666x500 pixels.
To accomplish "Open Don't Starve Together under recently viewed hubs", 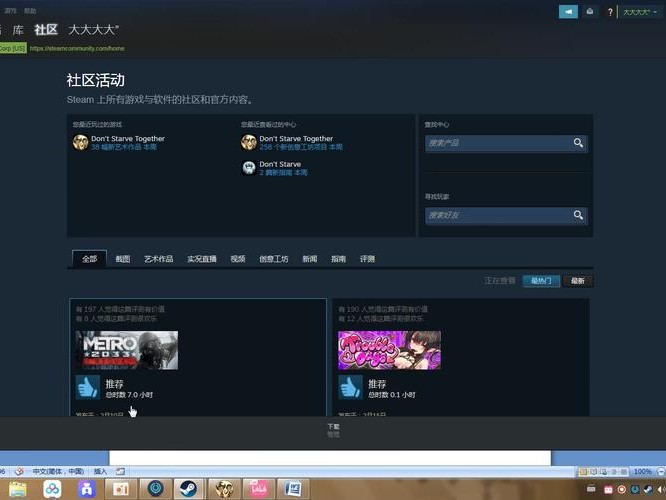I will coord(296,138).
